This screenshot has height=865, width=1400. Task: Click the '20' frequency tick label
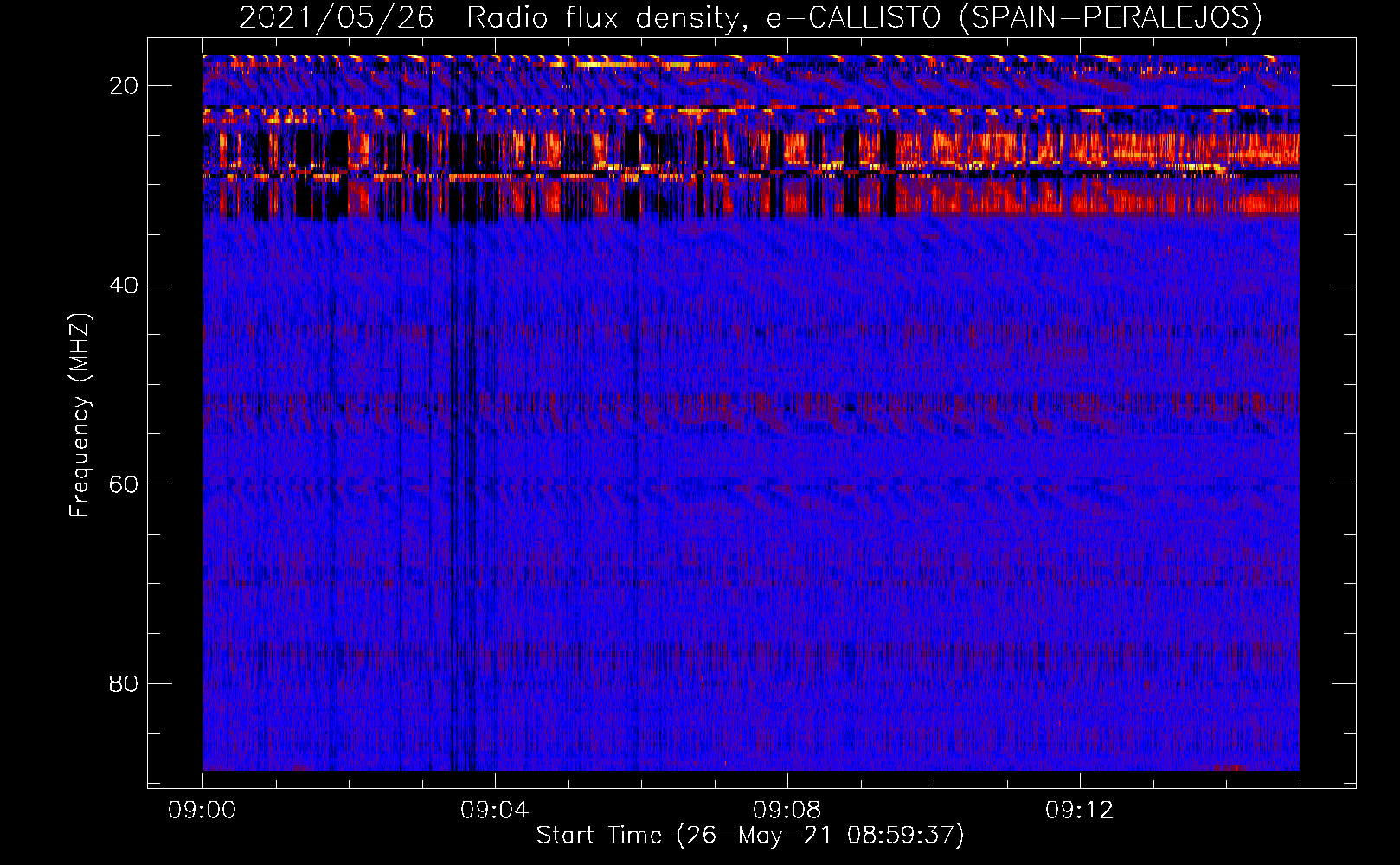pyautogui.click(x=125, y=86)
